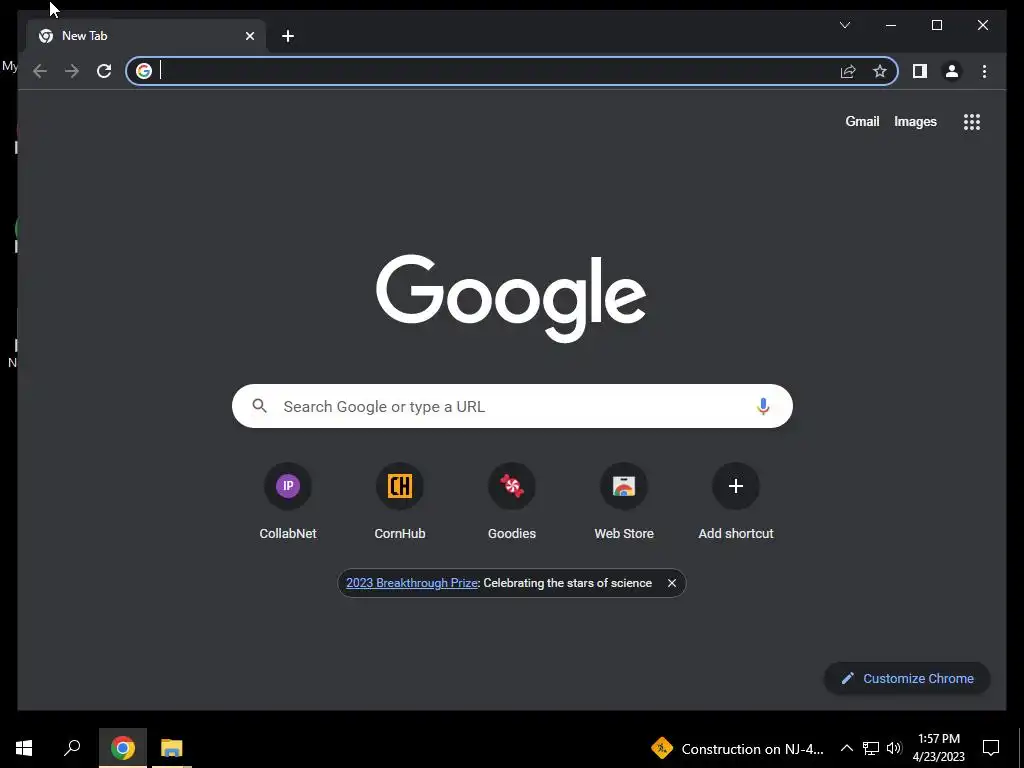Click Customize Chrome button

[907, 679]
